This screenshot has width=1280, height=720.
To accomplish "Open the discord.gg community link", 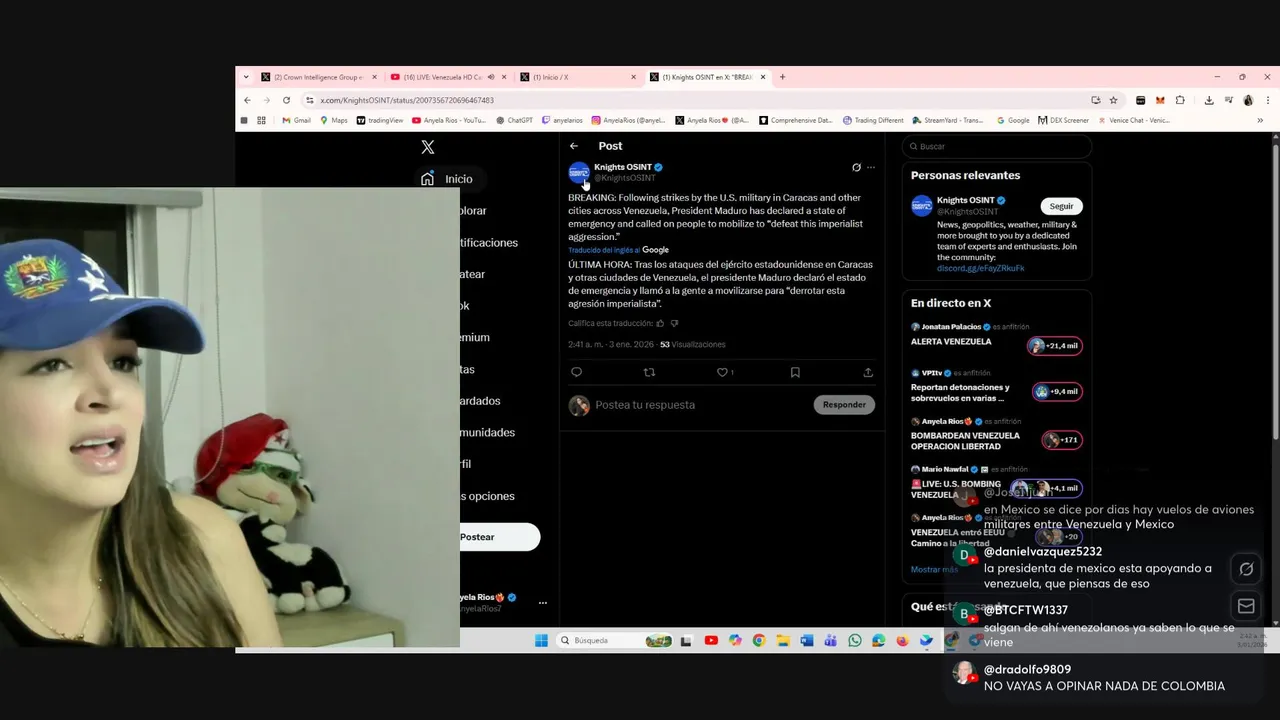I will 981,268.
